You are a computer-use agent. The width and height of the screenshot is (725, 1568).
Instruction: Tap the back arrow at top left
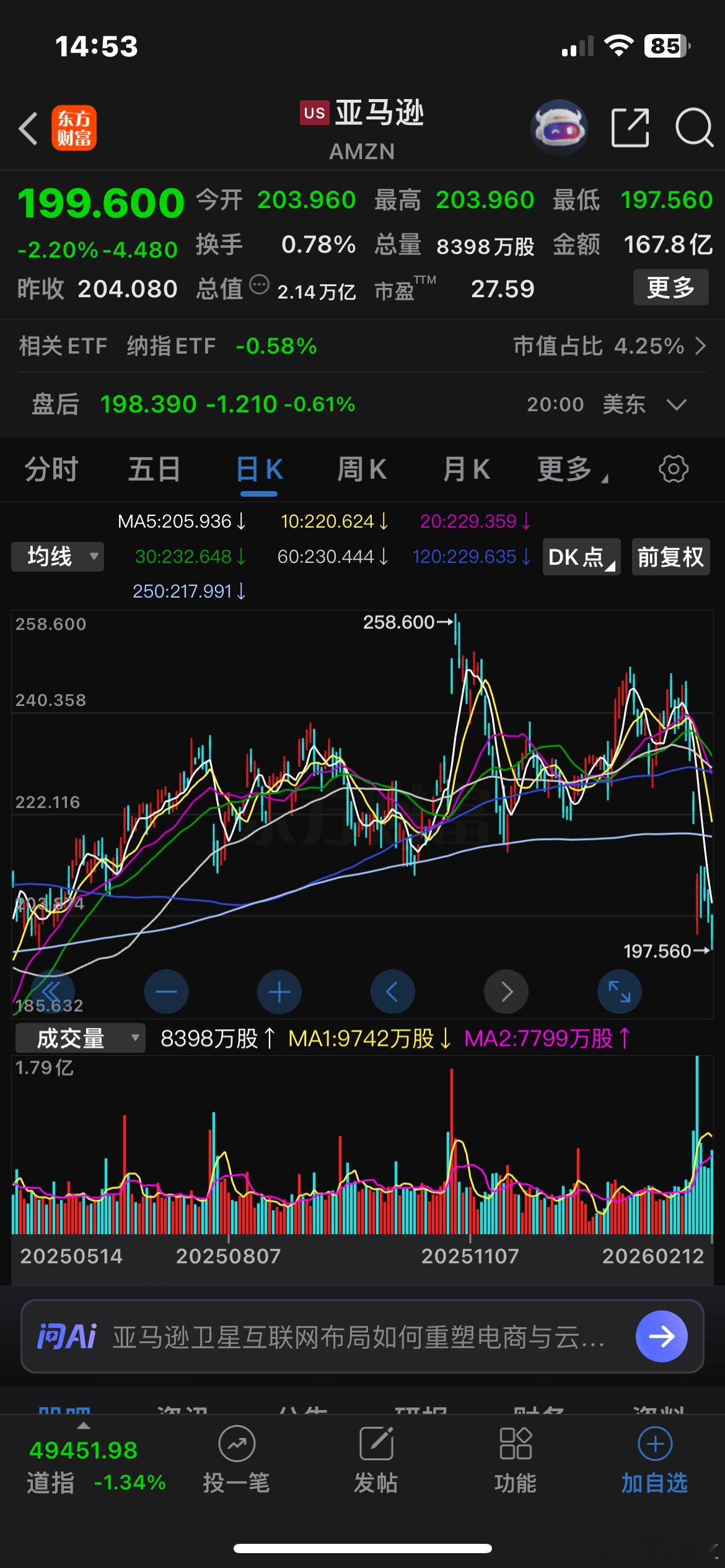point(28,128)
